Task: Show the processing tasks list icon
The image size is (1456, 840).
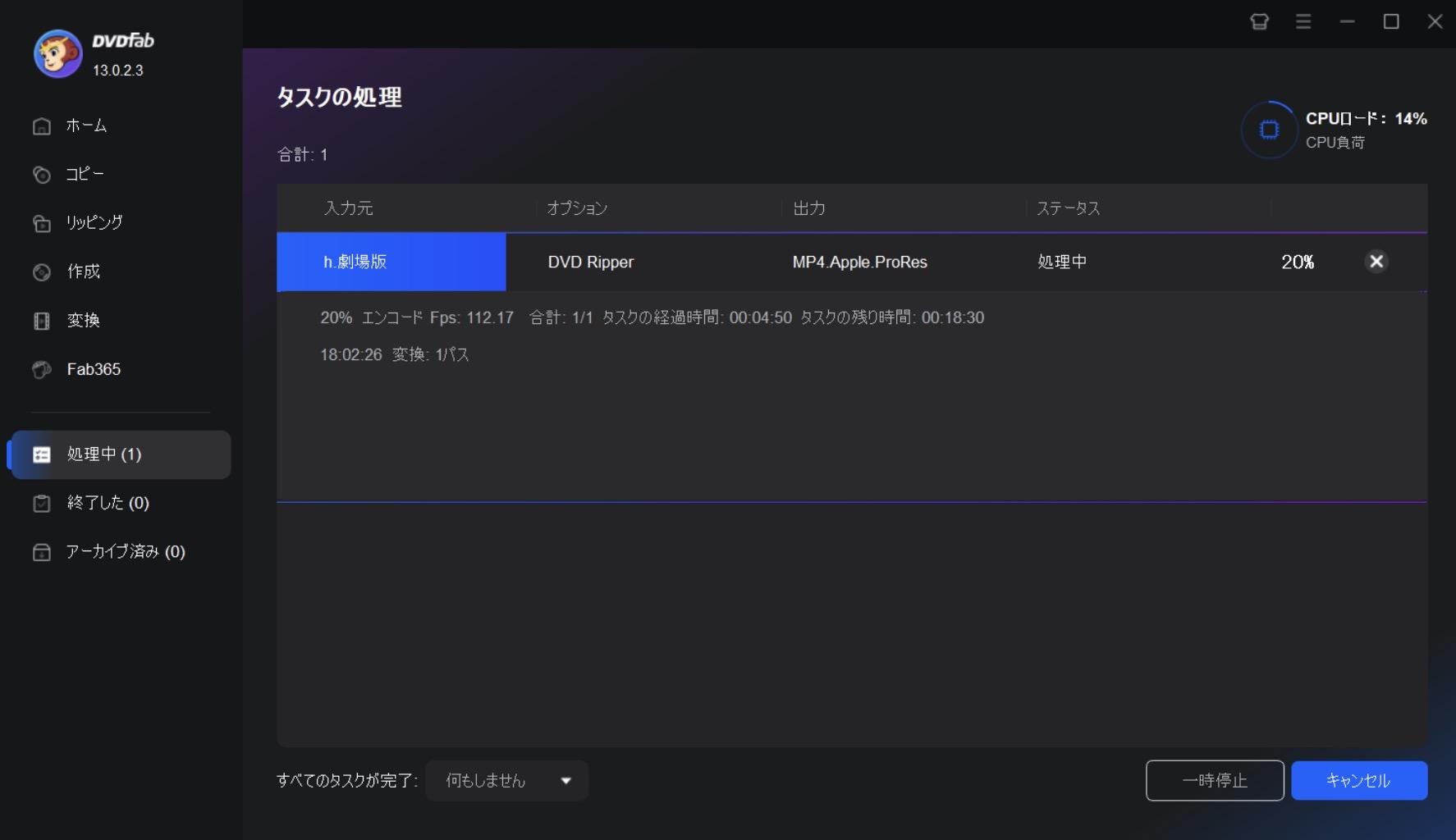Action: point(42,454)
